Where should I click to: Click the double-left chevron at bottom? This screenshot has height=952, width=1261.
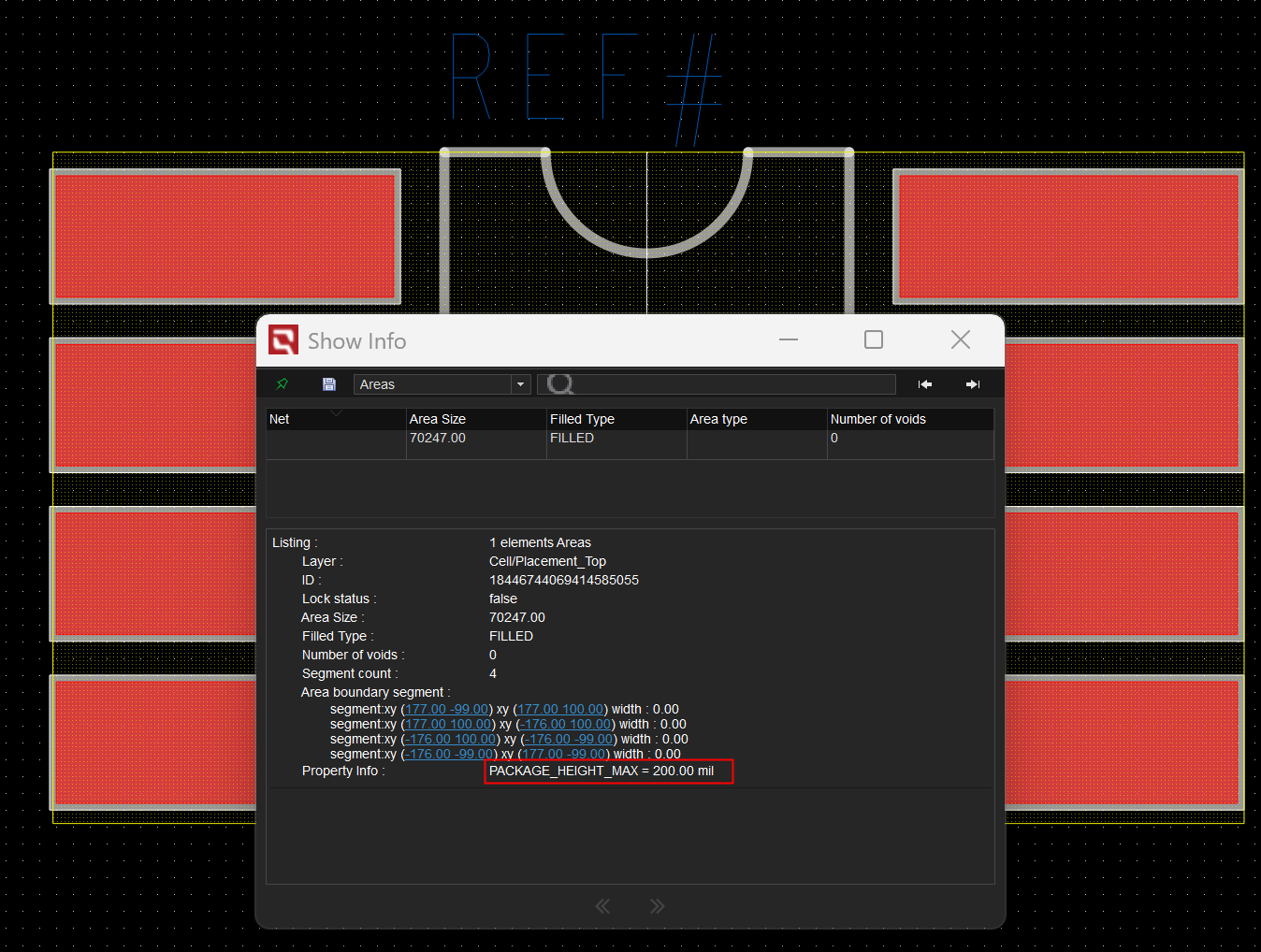tap(602, 905)
